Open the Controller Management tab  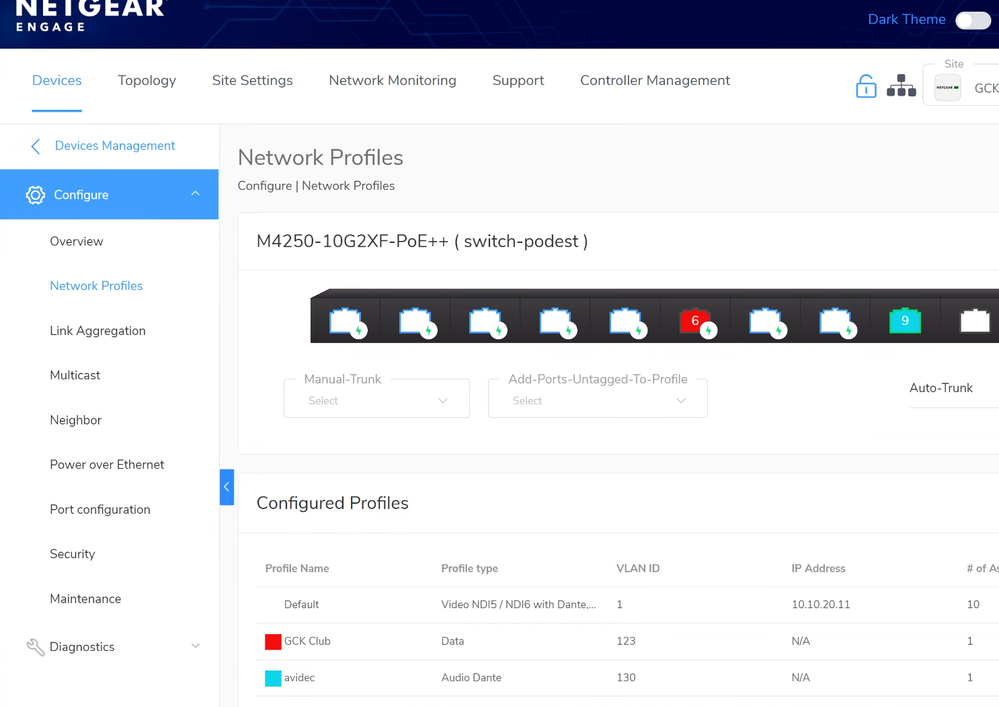pyautogui.click(x=655, y=80)
